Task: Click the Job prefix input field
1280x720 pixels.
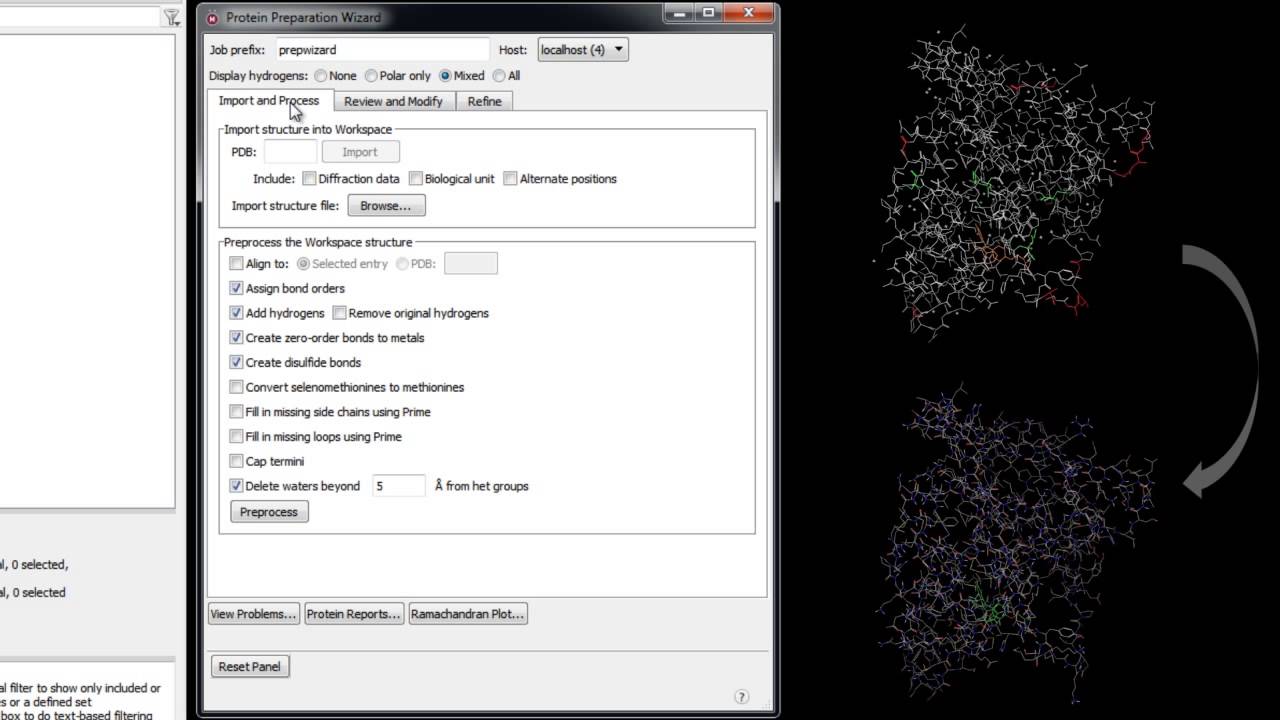Action: (382, 49)
